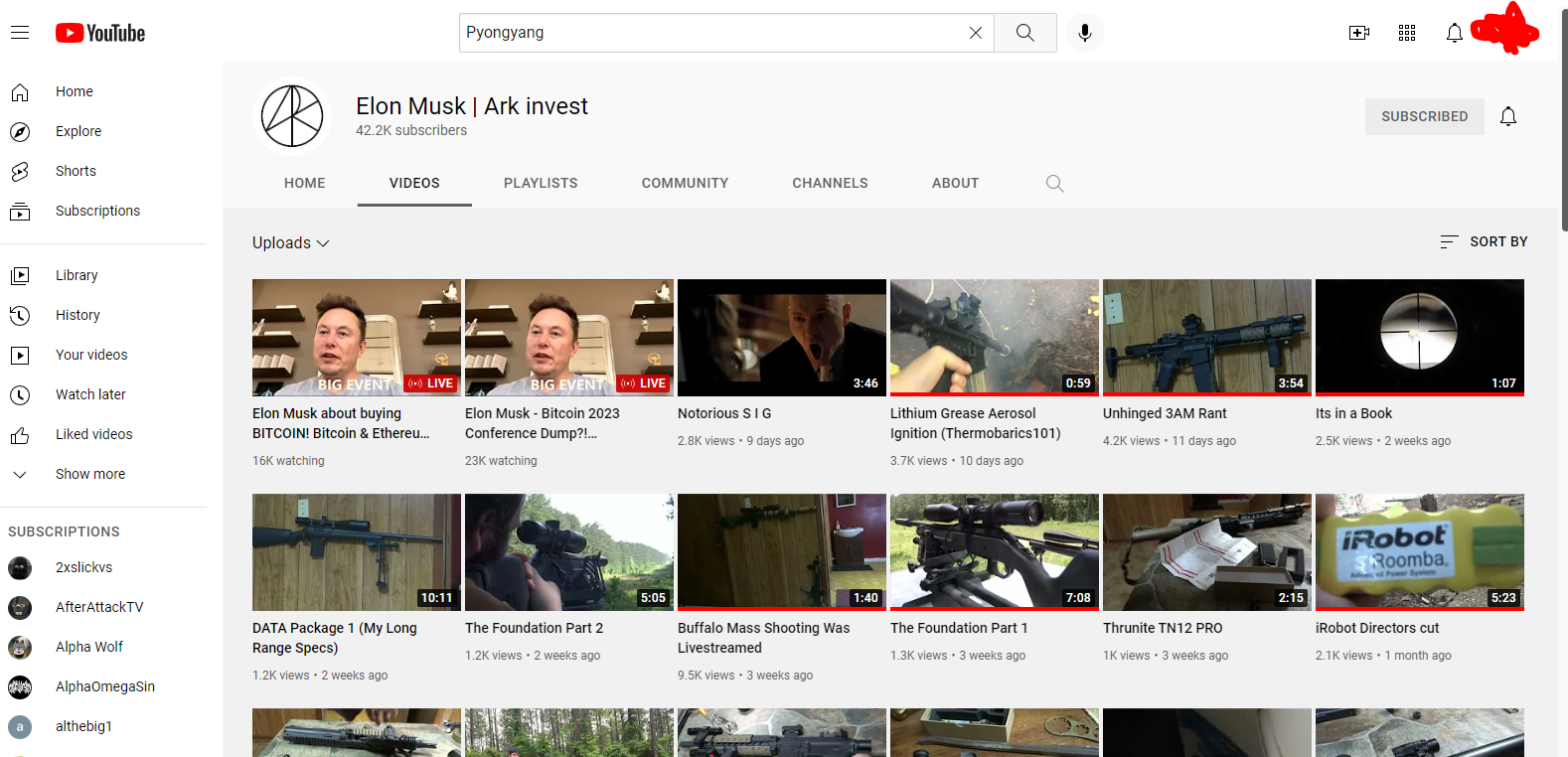Click inside the search input field
The width and height of the screenshot is (1568, 757).
pyautogui.click(x=710, y=33)
